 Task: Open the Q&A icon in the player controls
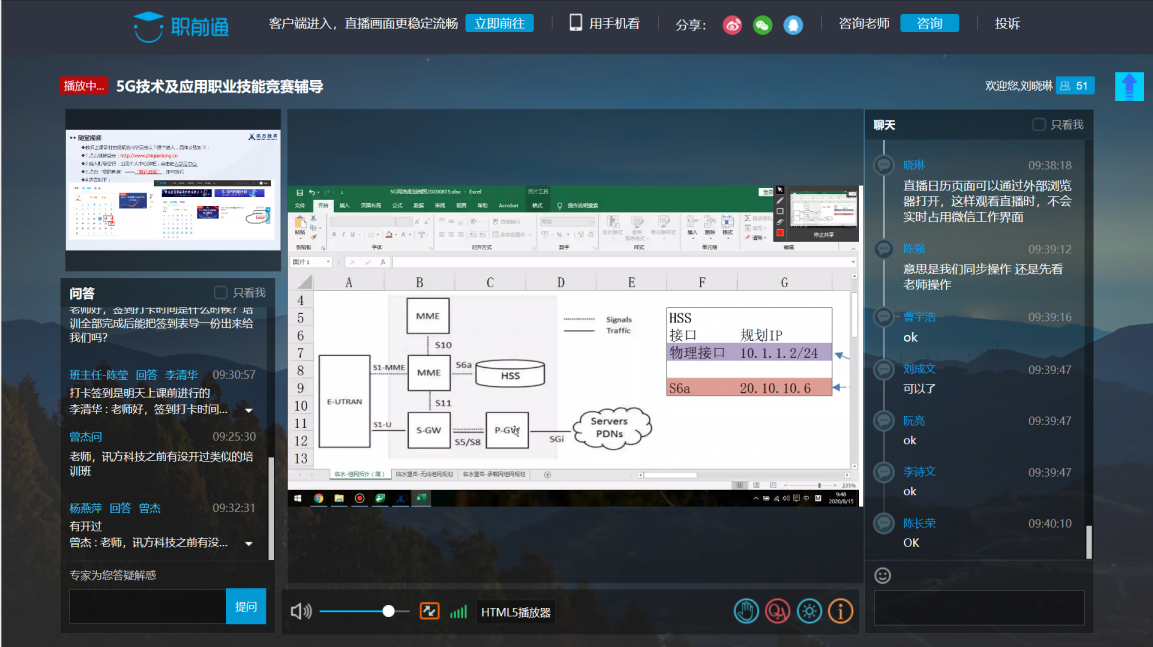(778, 610)
